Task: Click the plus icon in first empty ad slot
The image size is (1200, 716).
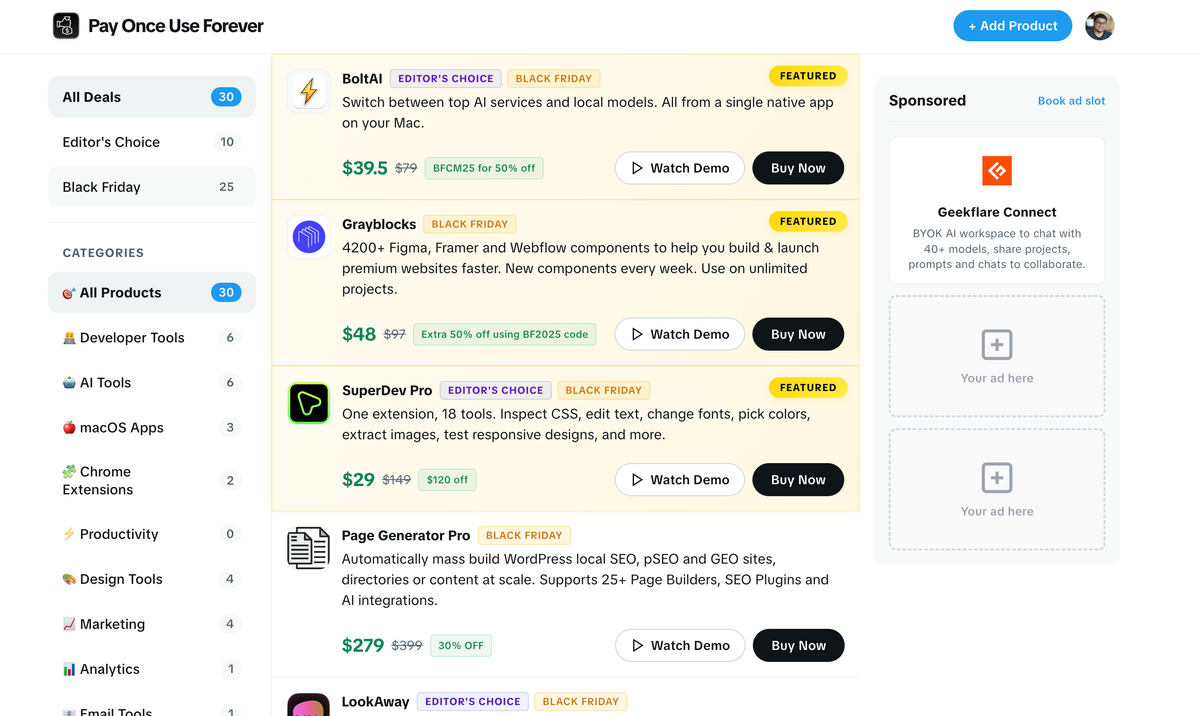Action: click(997, 345)
